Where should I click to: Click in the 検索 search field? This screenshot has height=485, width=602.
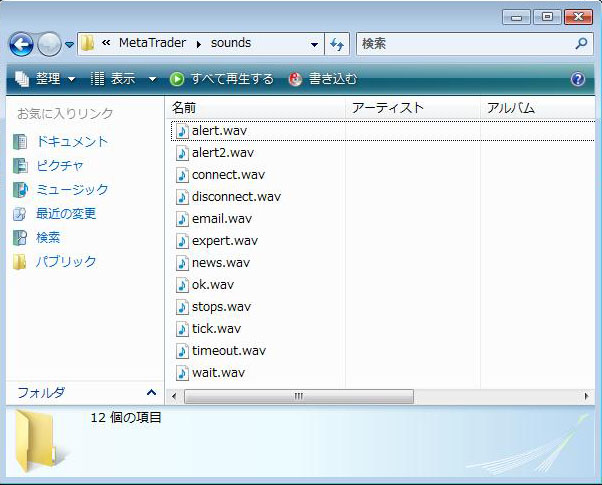463,44
